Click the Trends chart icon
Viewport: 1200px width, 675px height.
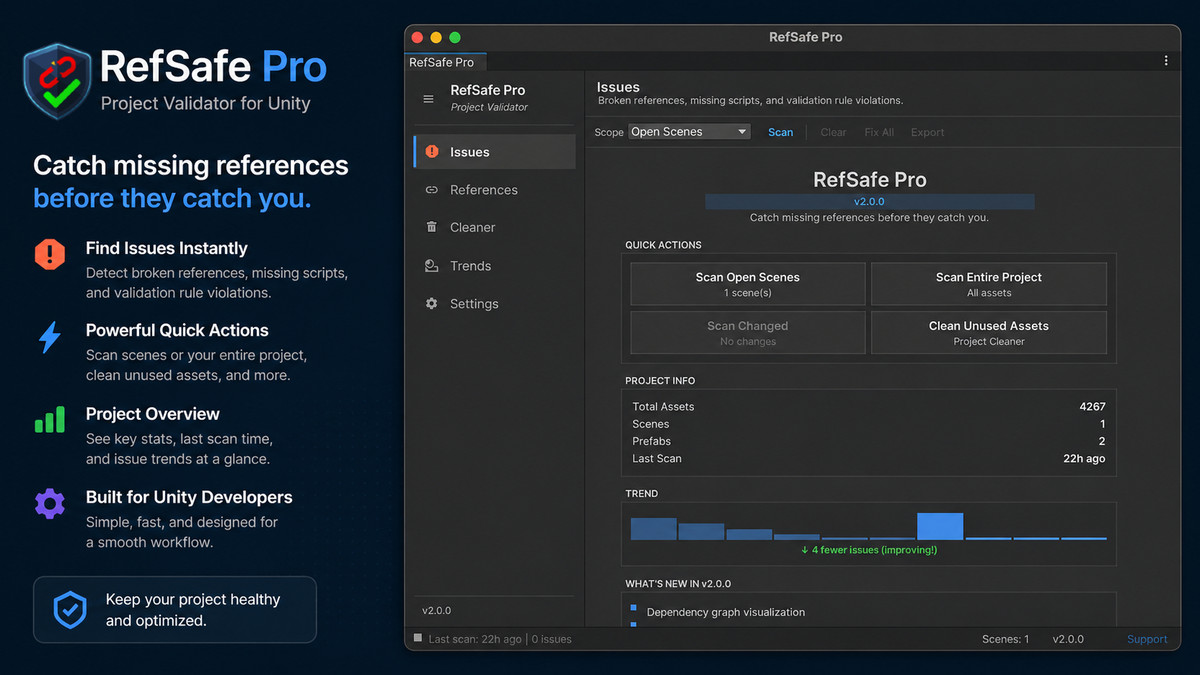click(432, 266)
